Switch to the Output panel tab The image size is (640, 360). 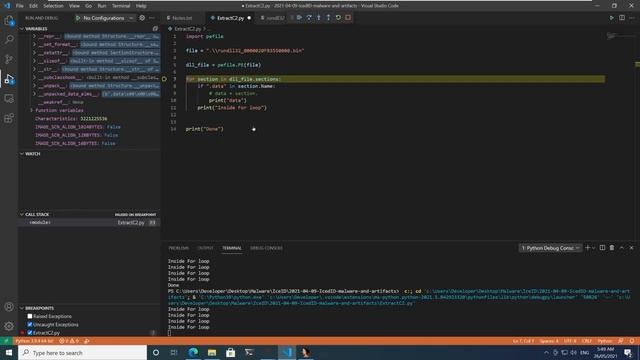pyautogui.click(x=205, y=248)
